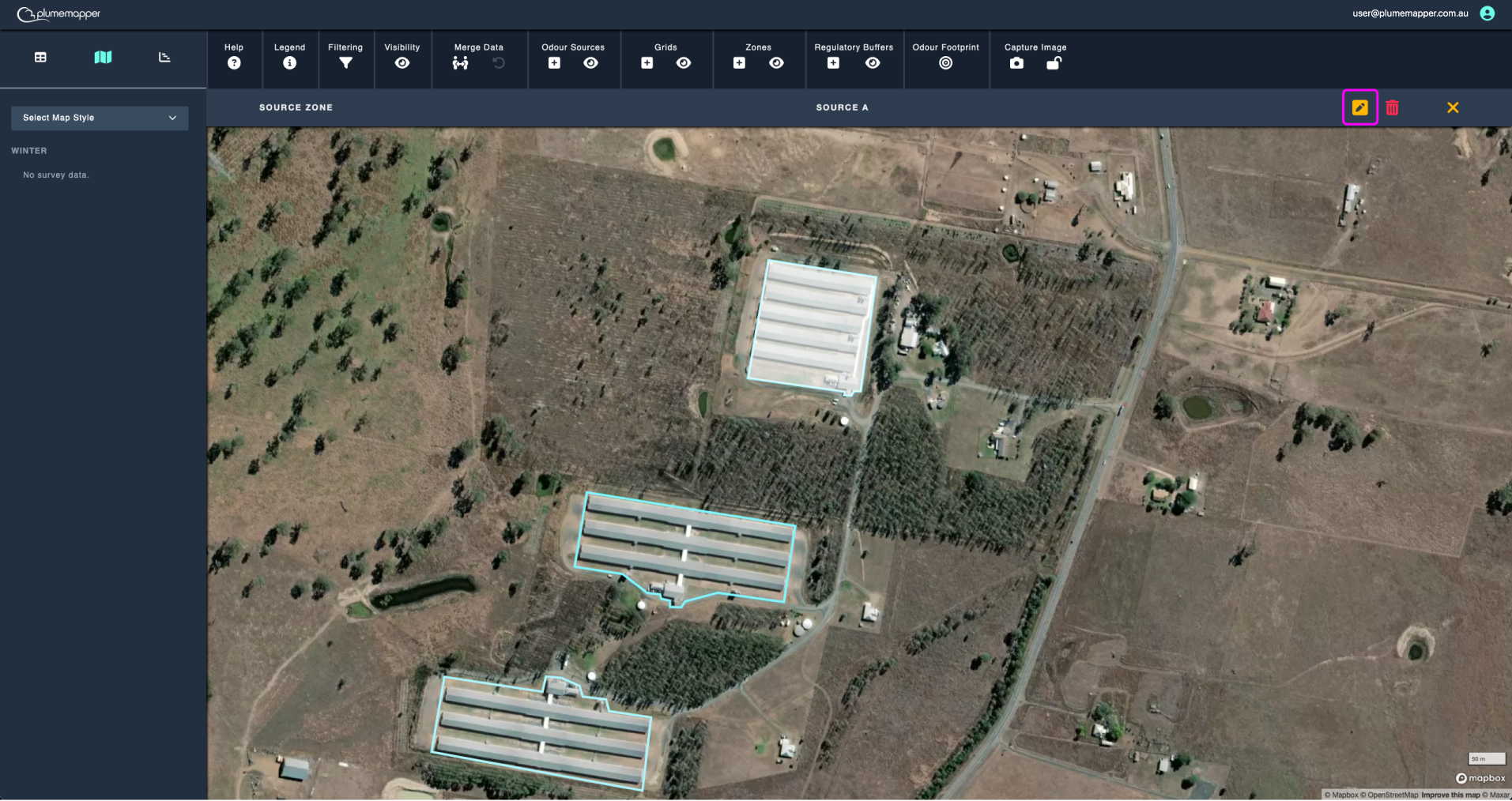Open the Odour Footprint target icon
The image size is (1512, 801).
(x=945, y=63)
